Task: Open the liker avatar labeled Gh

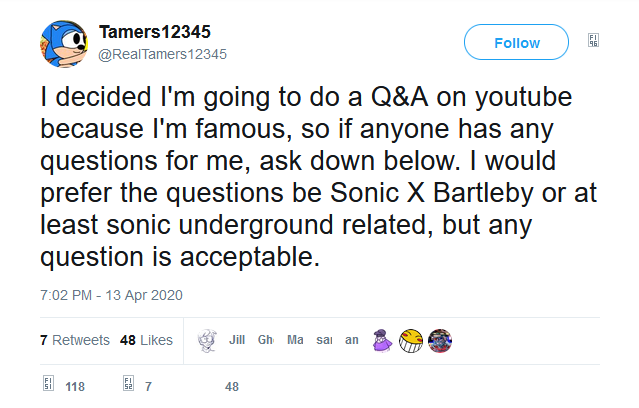Action: [x=266, y=340]
